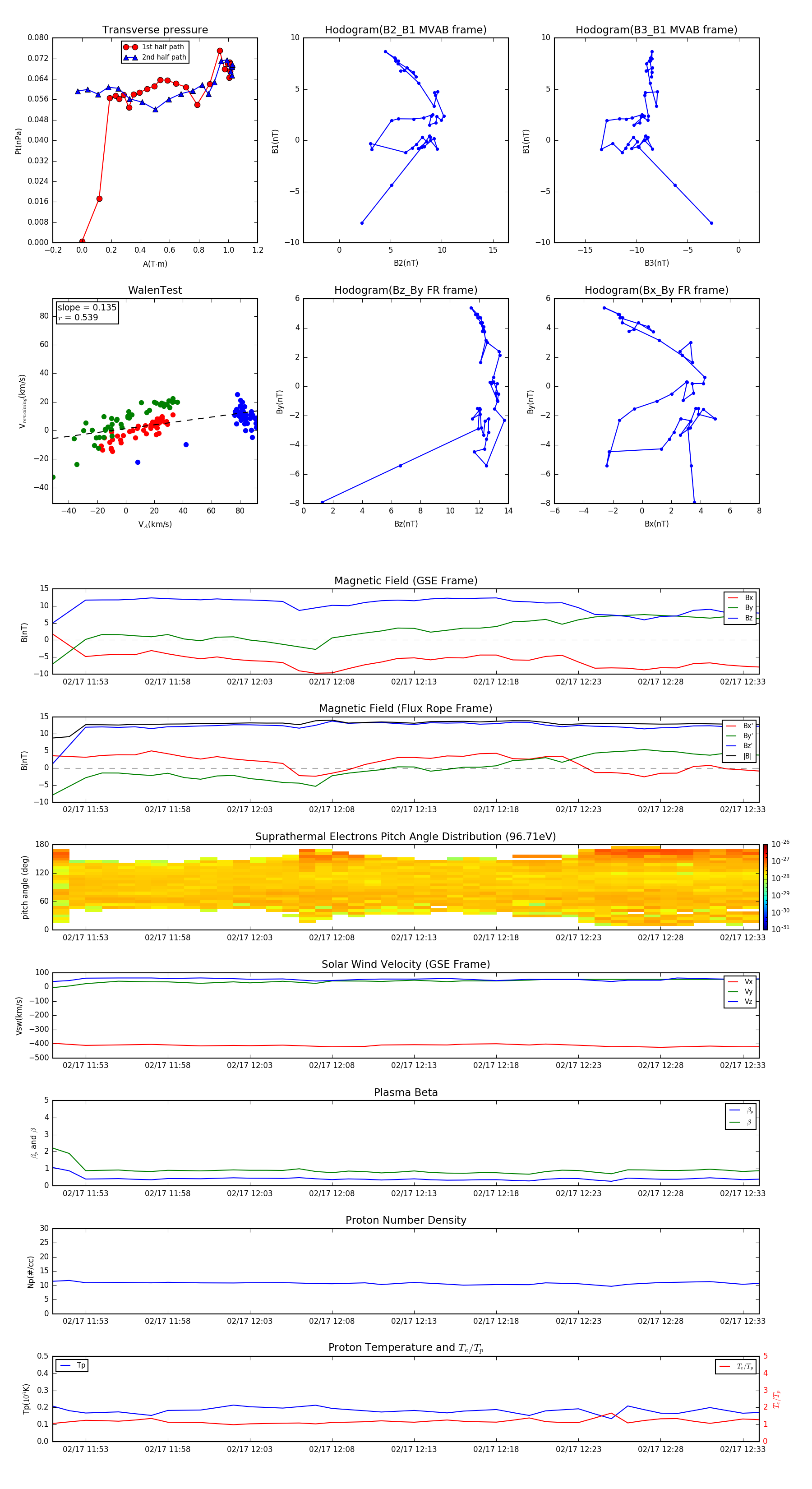The width and height of the screenshot is (812, 1489).
Task: Click the Tp legend entry in temperature plot
Action: coord(72,1365)
